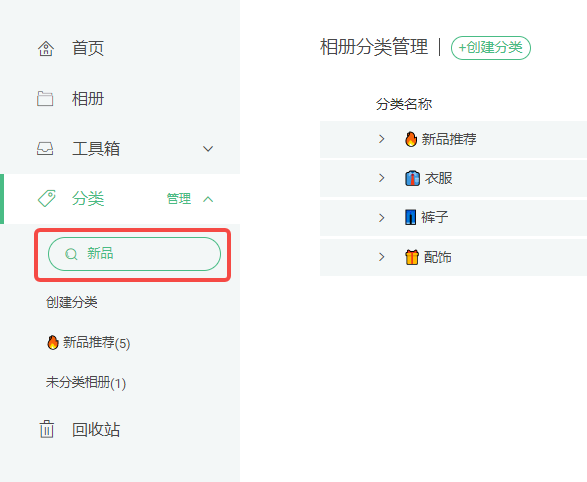Expand the 配饰 category row

tap(381, 257)
